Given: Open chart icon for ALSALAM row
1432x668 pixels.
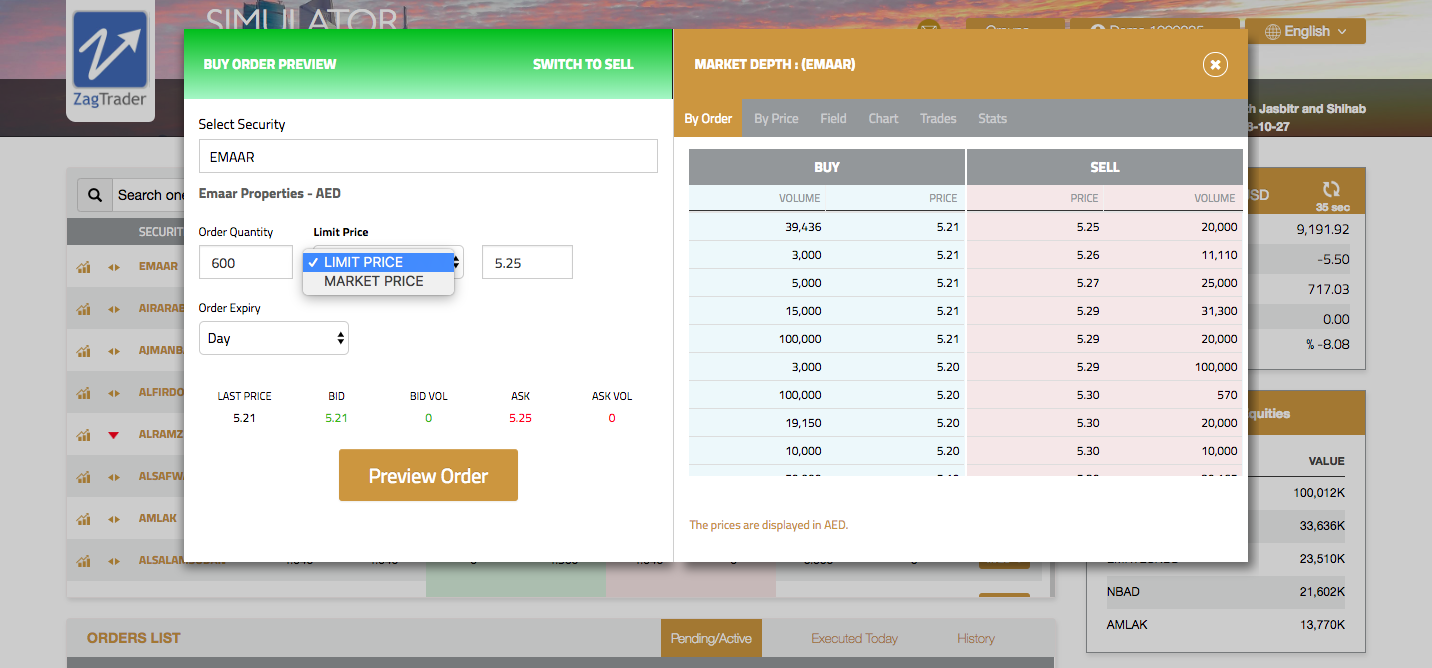Looking at the screenshot, I should [x=84, y=561].
